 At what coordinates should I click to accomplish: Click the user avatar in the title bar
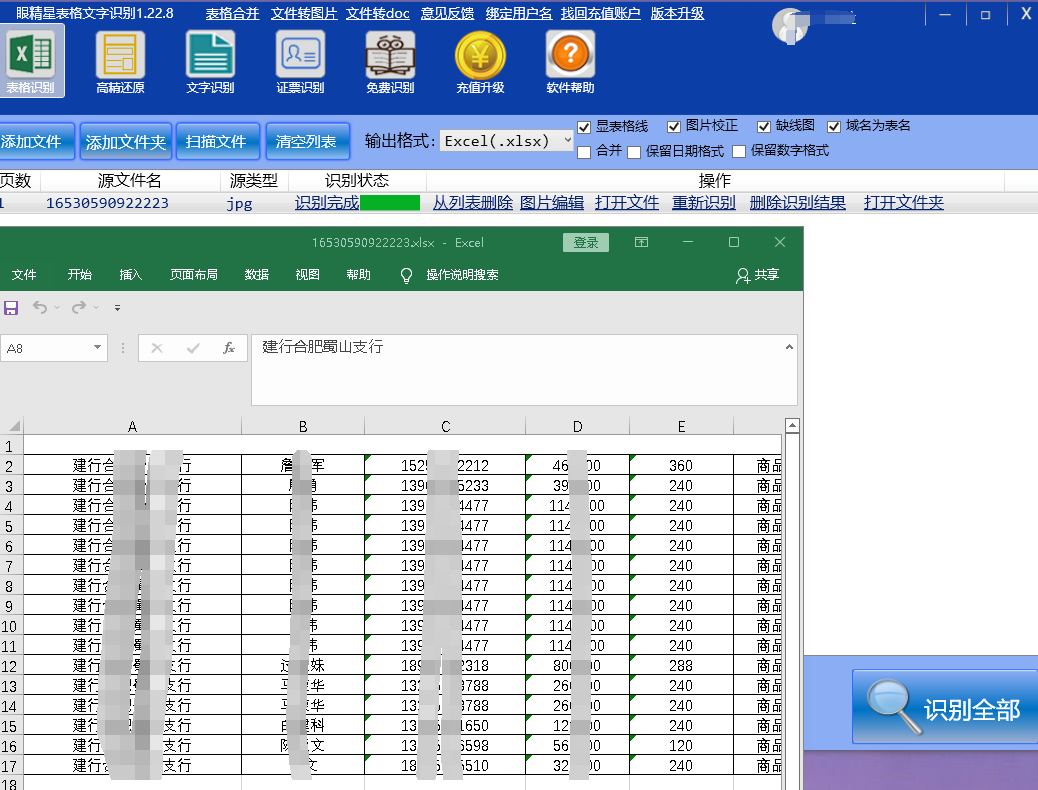pyautogui.click(x=790, y=25)
